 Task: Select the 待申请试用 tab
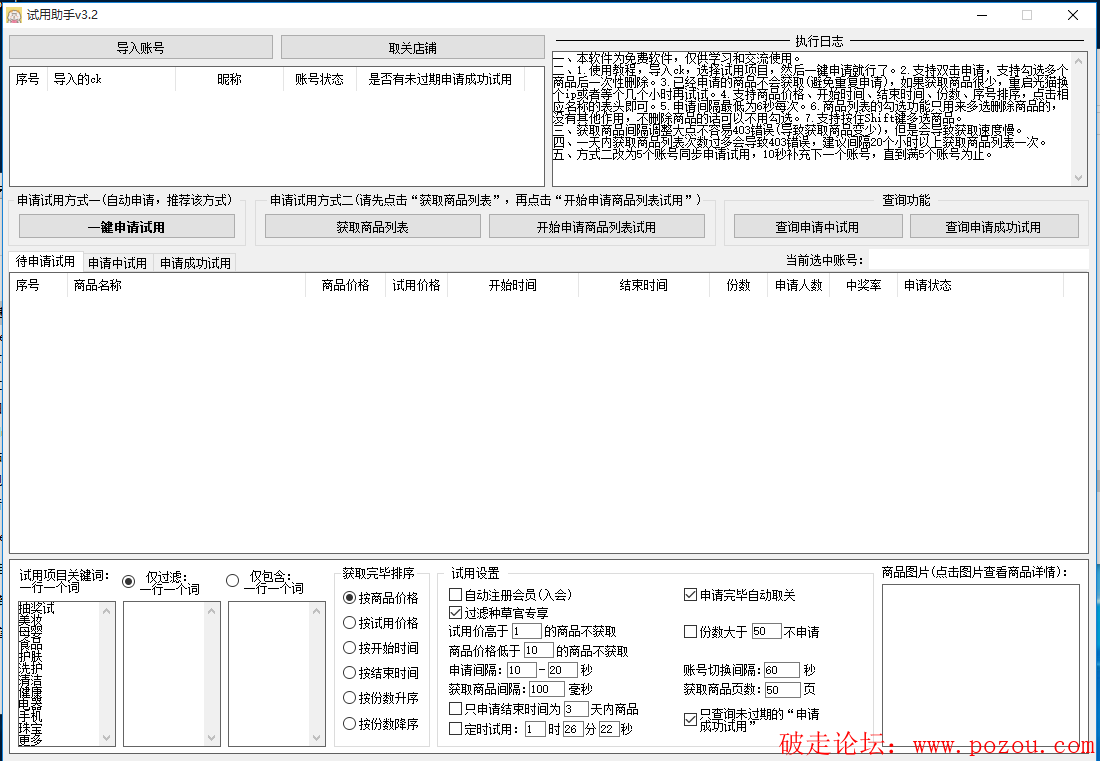[x=44, y=262]
